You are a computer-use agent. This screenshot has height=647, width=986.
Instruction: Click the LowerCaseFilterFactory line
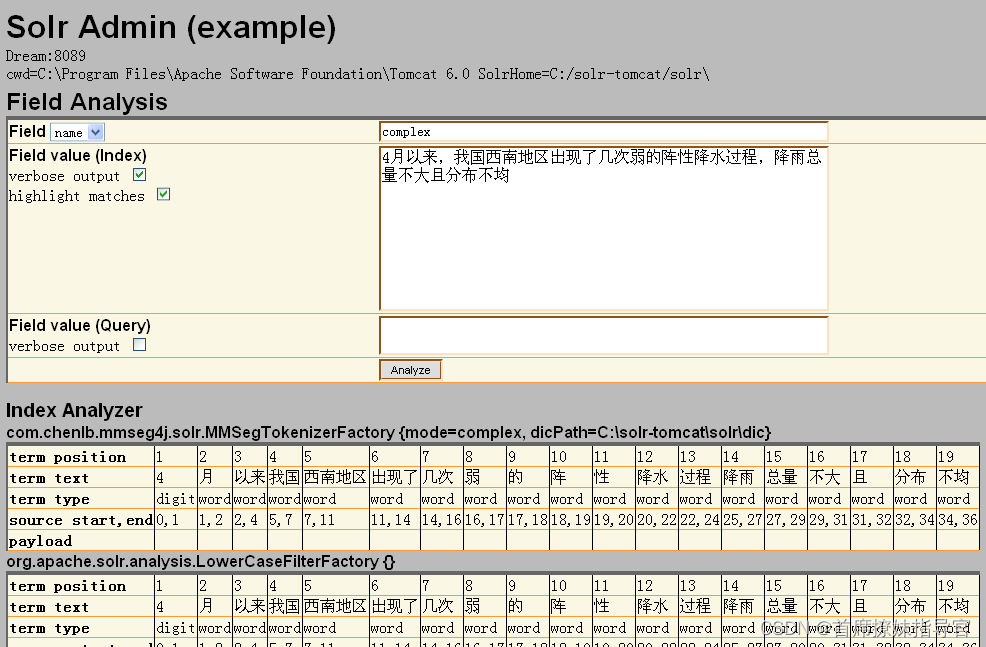pyautogui.click(x=201, y=561)
